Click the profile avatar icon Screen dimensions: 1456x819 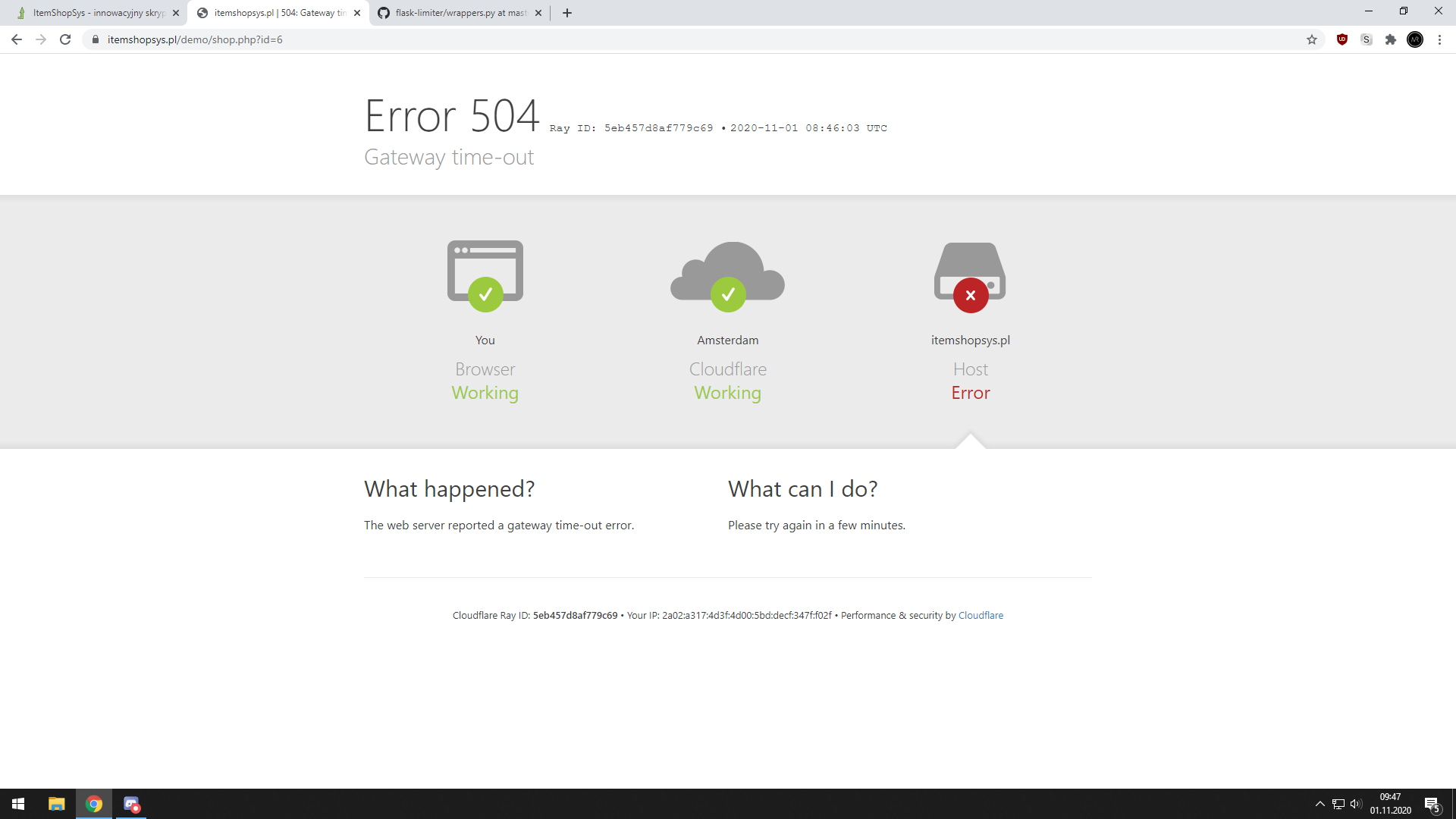(x=1415, y=39)
